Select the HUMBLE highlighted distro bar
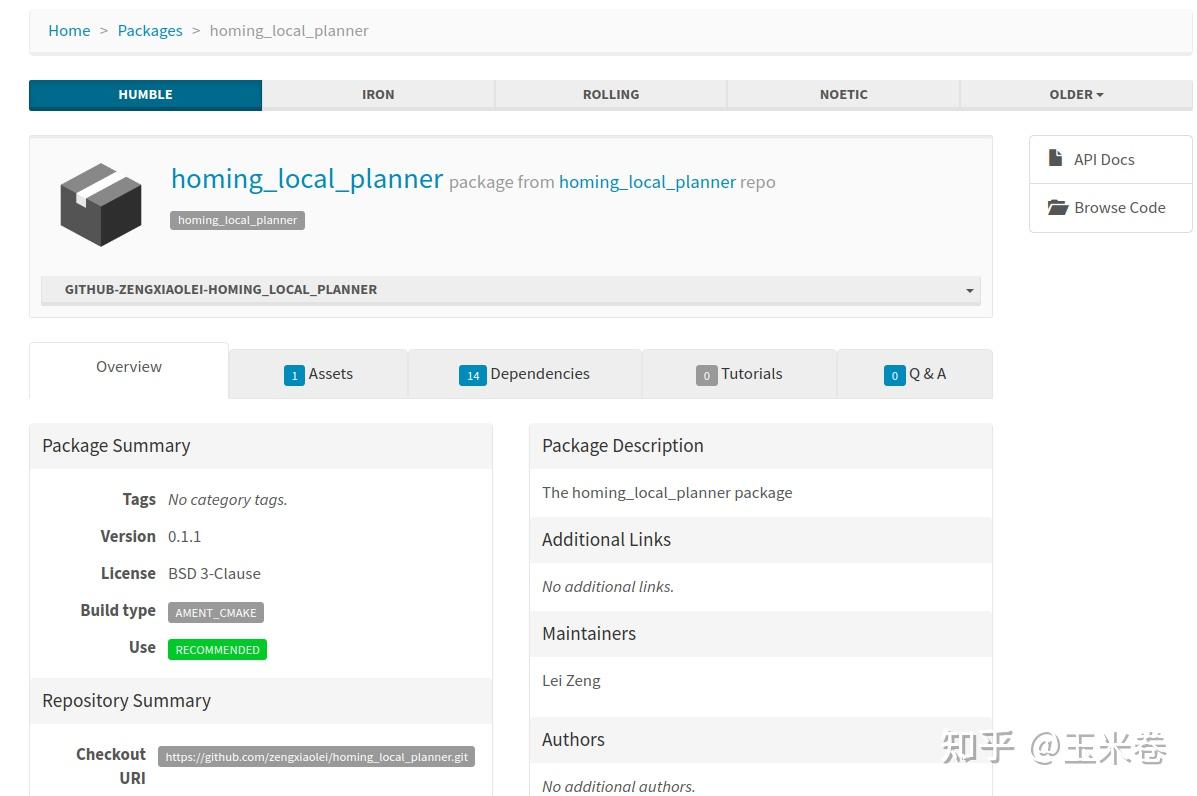This screenshot has width=1197, height=796. (x=145, y=94)
